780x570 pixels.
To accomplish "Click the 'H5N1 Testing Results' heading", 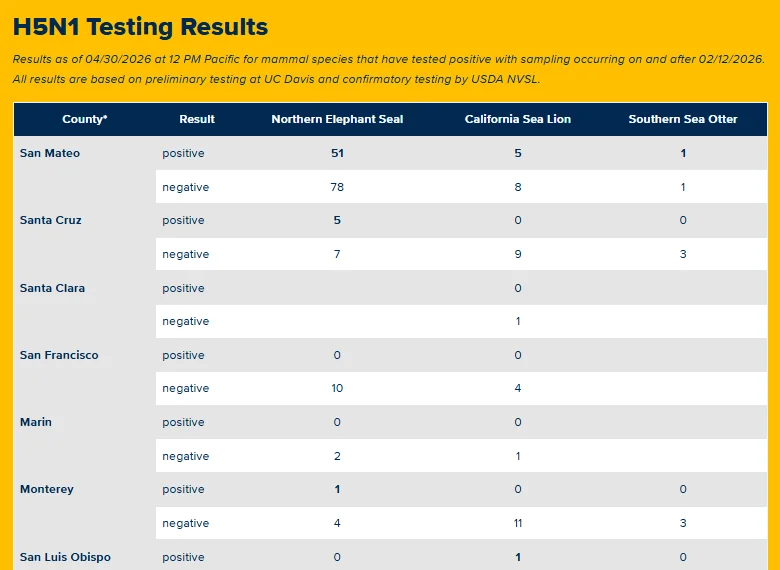I will (x=140, y=27).
